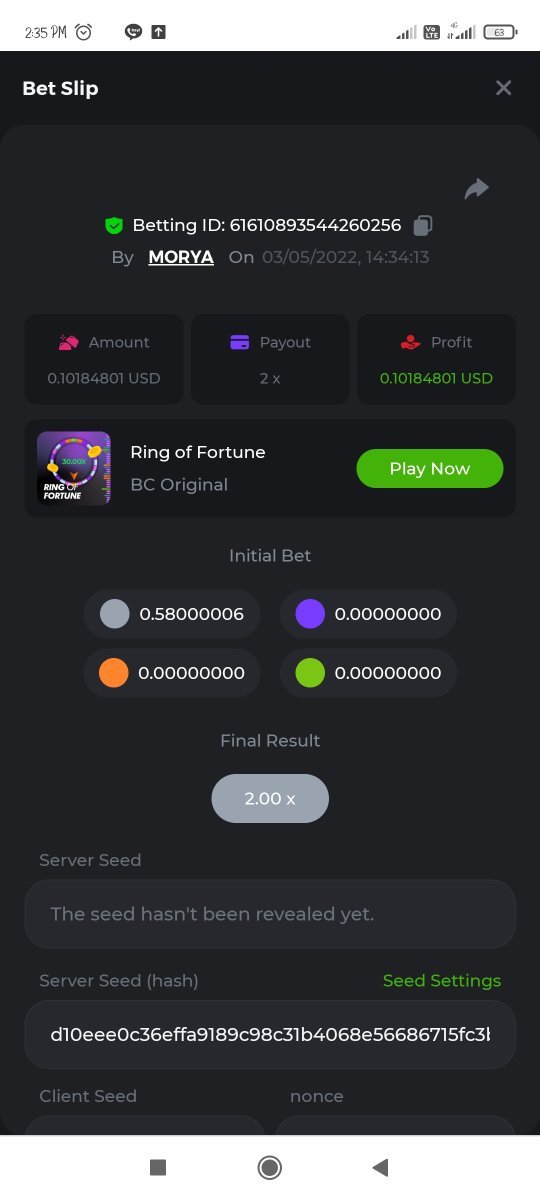Select the purple color bet circle

(x=311, y=614)
